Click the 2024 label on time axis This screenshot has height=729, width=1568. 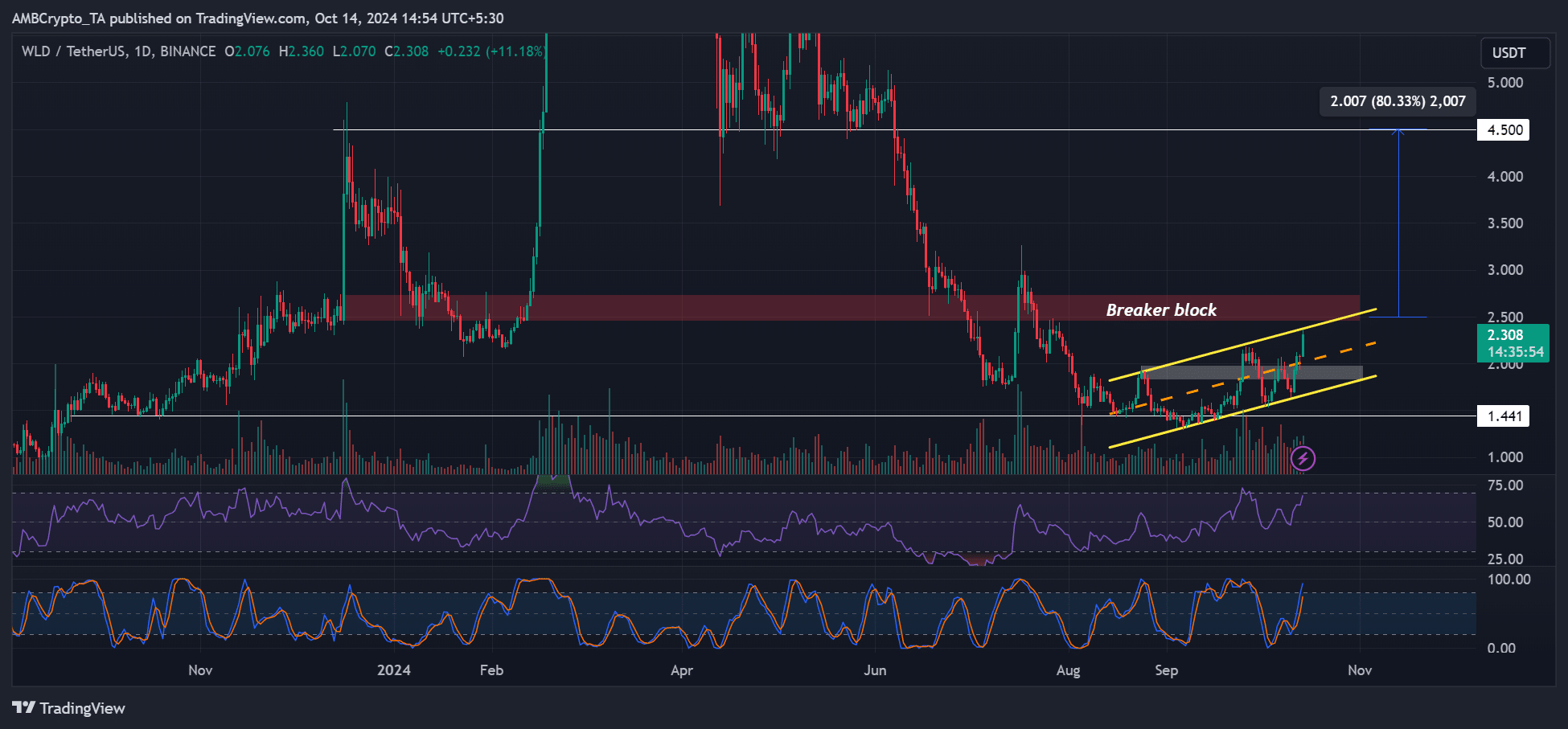coord(394,670)
